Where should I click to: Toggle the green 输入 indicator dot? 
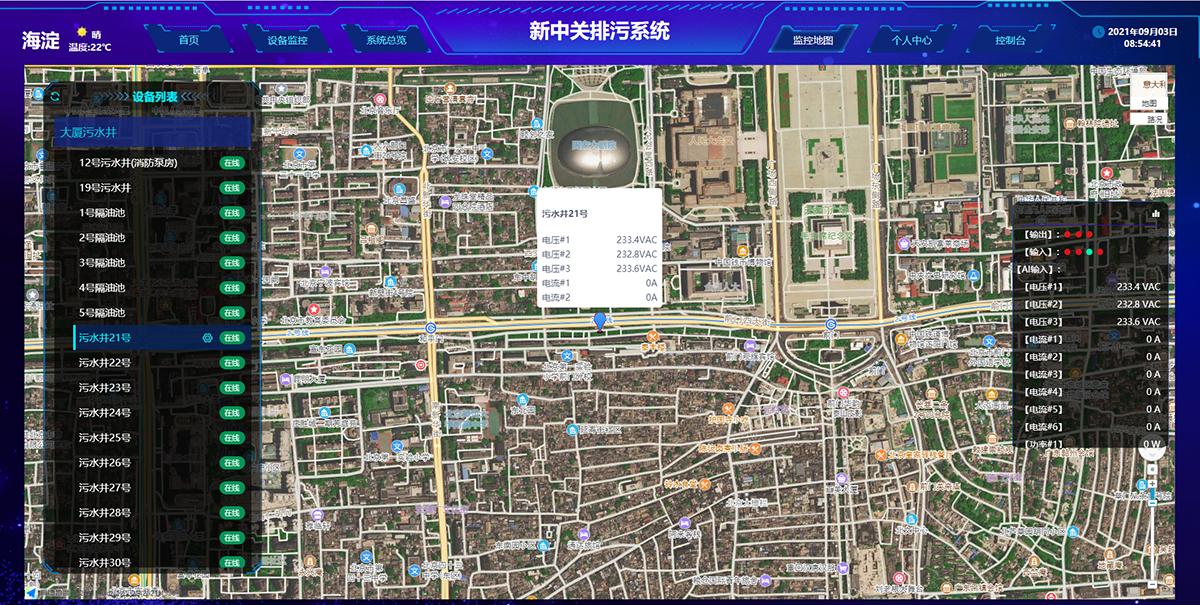click(1088, 252)
